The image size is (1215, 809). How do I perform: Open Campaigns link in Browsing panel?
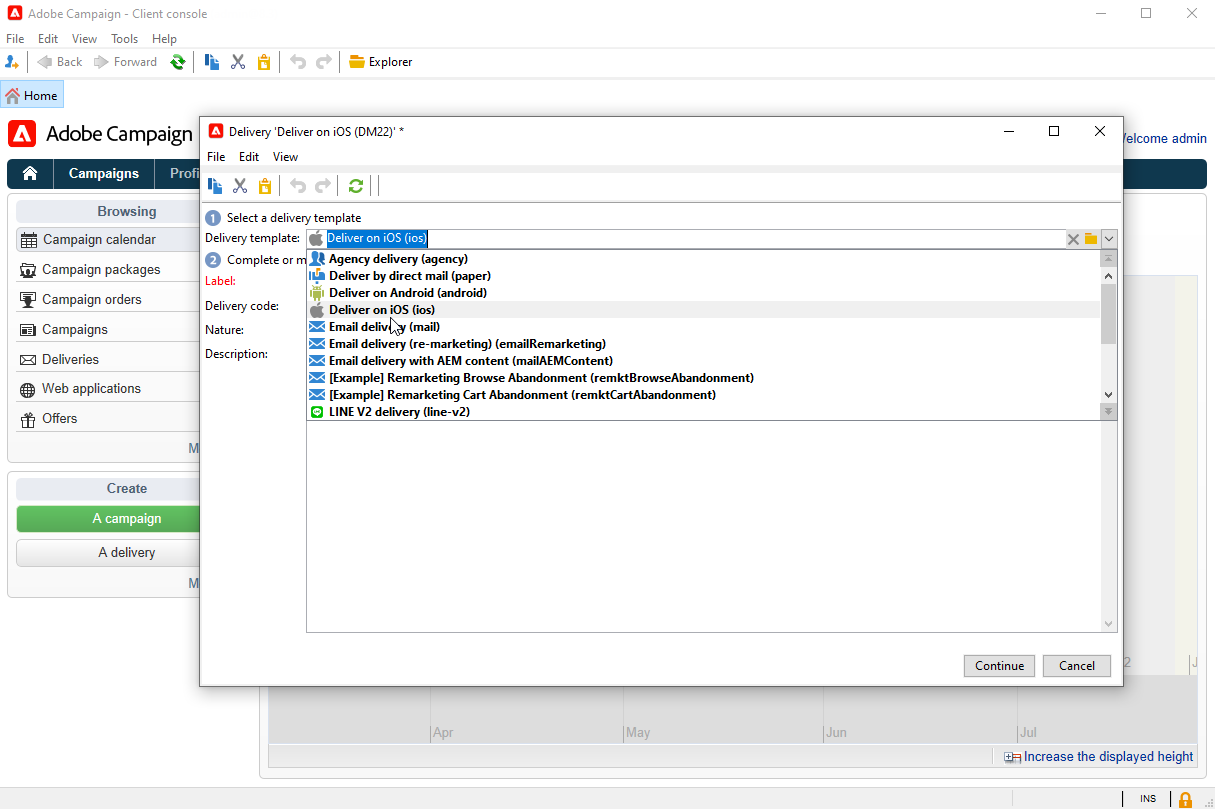pyautogui.click(x=107, y=330)
